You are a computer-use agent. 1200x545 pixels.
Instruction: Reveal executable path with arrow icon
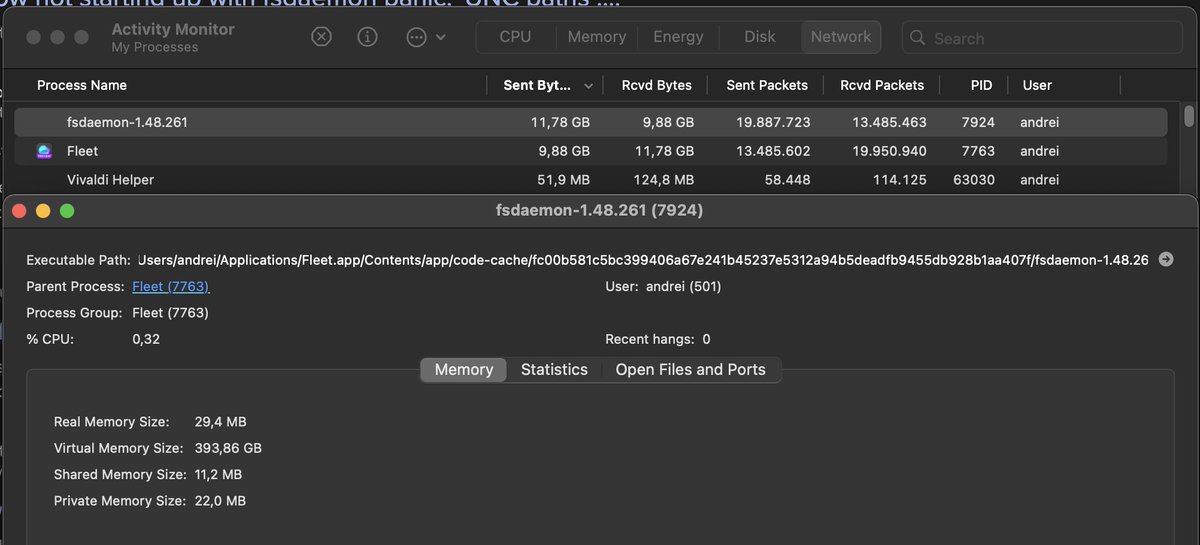click(x=1166, y=259)
